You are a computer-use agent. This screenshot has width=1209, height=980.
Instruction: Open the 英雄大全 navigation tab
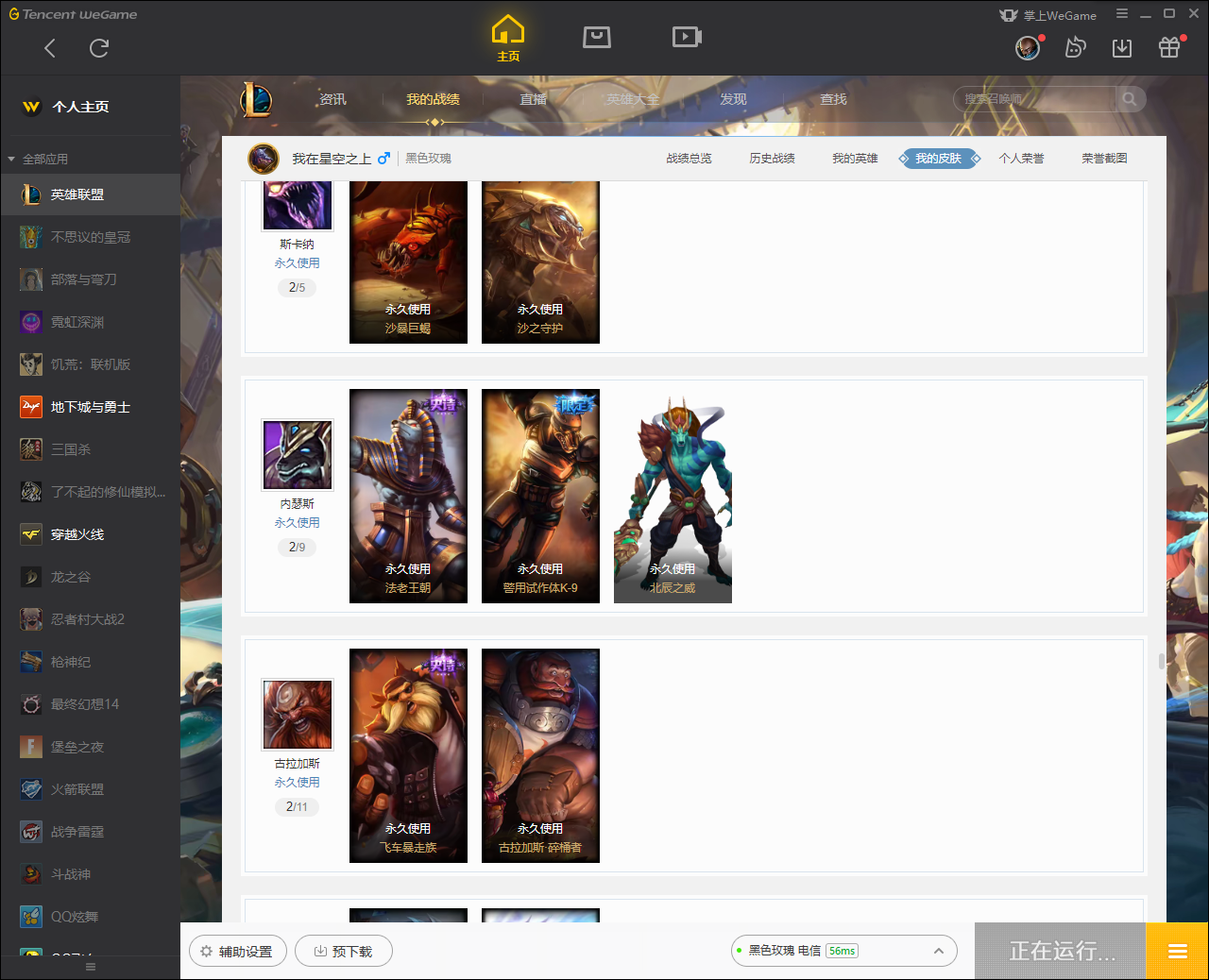tap(633, 99)
